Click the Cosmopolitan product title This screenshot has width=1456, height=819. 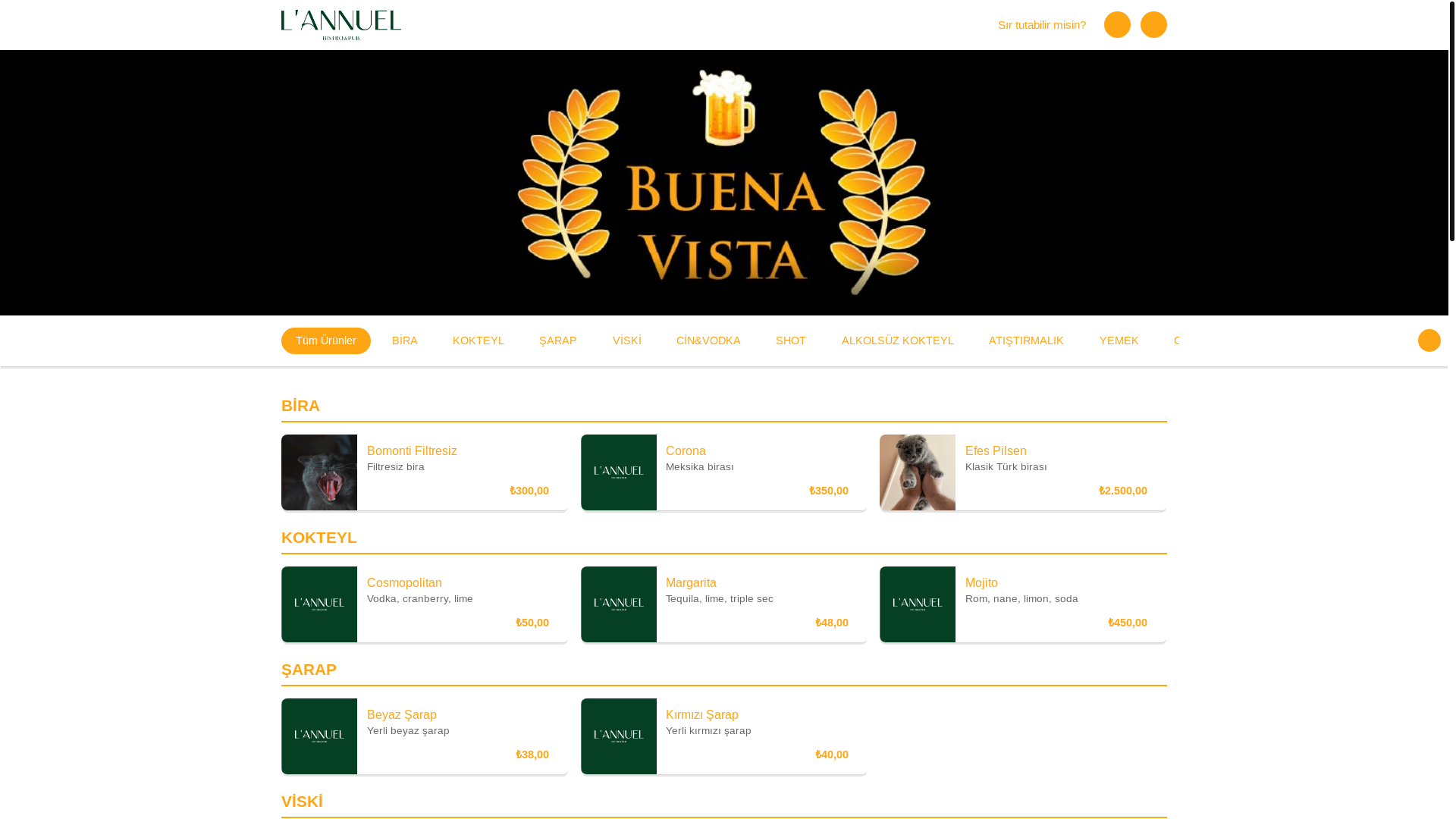coord(404,582)
